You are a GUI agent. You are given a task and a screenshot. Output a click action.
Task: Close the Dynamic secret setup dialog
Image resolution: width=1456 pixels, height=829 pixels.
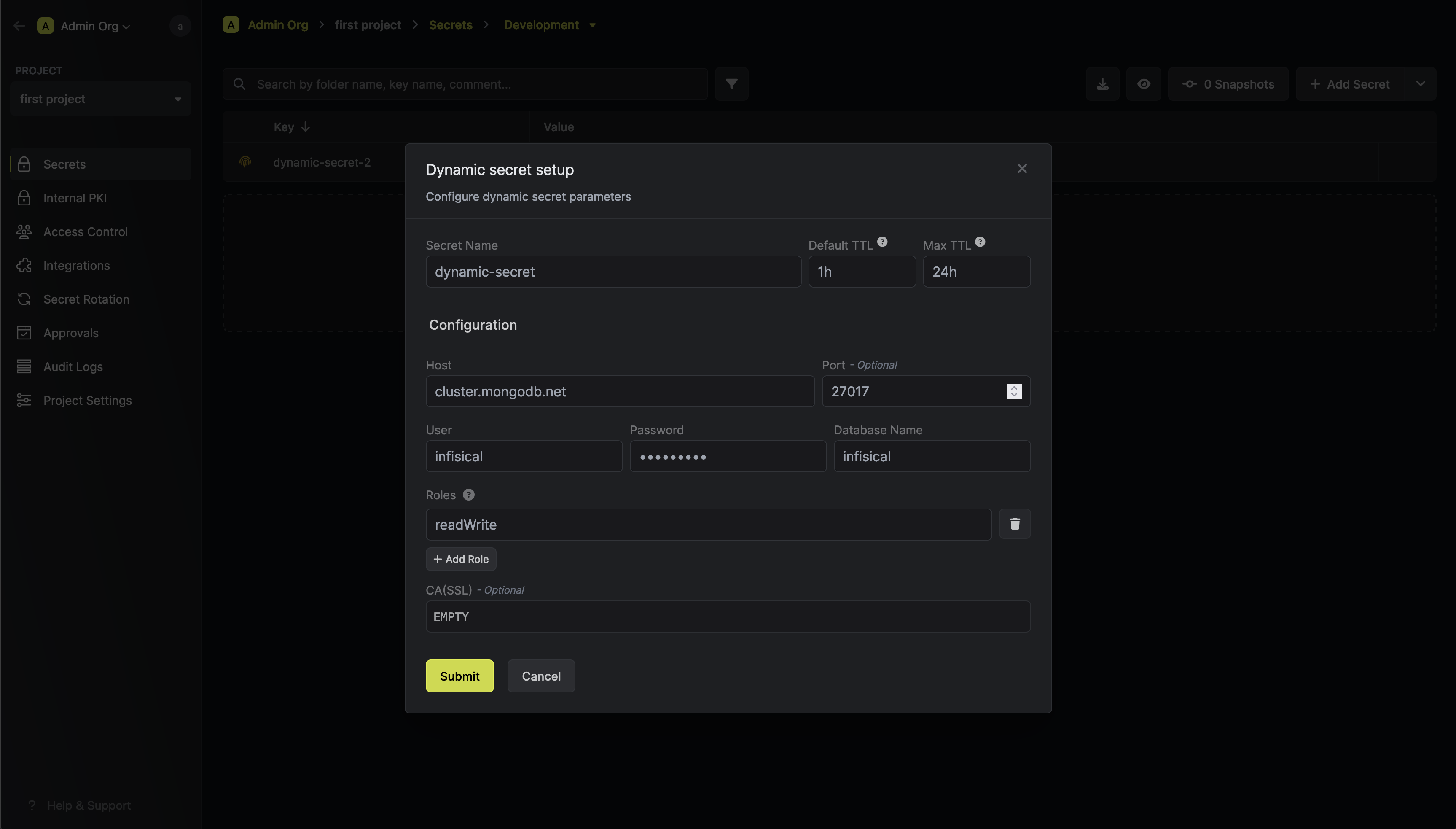pyautogui.click(x=1022, y=169)
